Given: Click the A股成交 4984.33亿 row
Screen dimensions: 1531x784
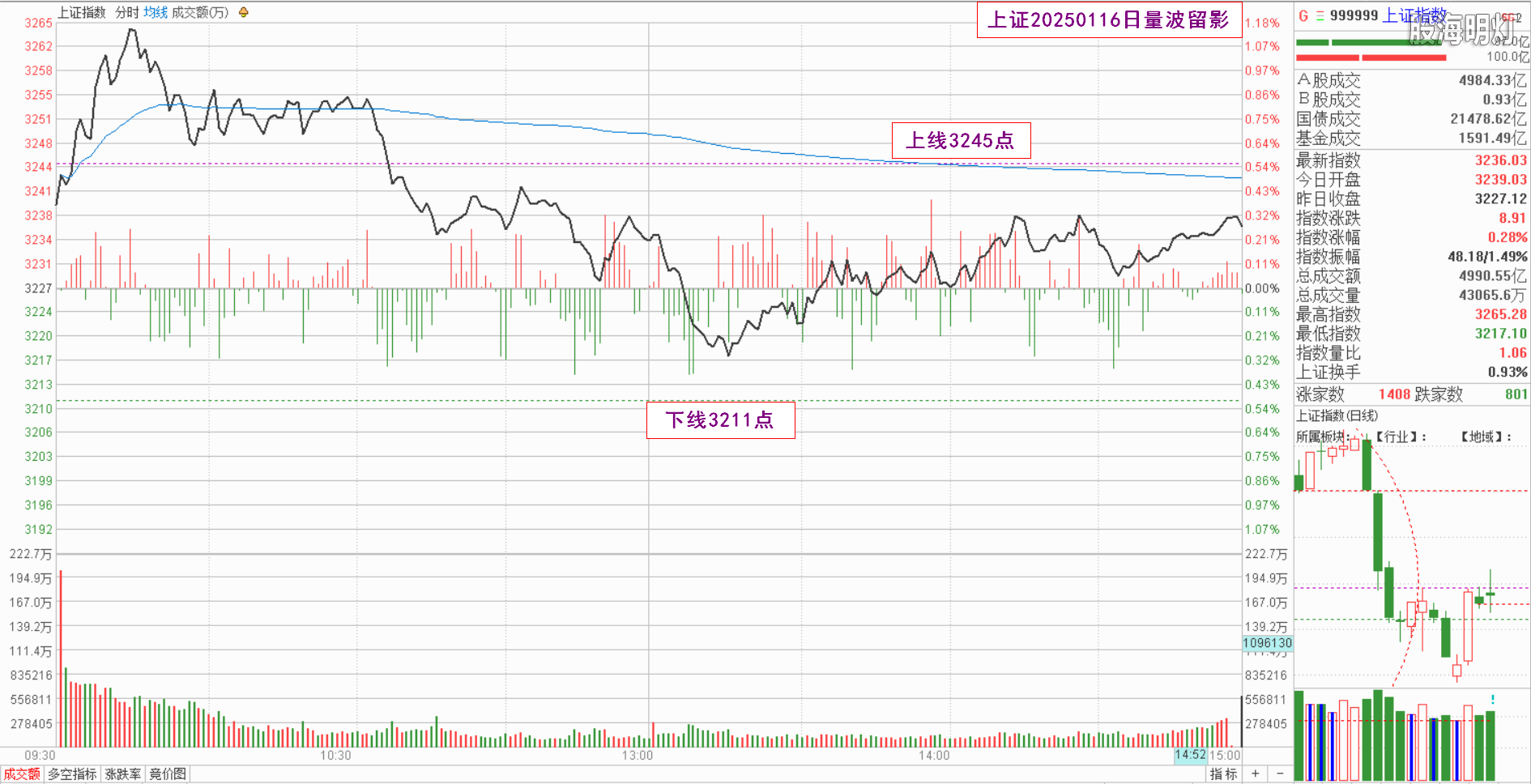Looking at the screenshot, I should [x=1412, y=80].
